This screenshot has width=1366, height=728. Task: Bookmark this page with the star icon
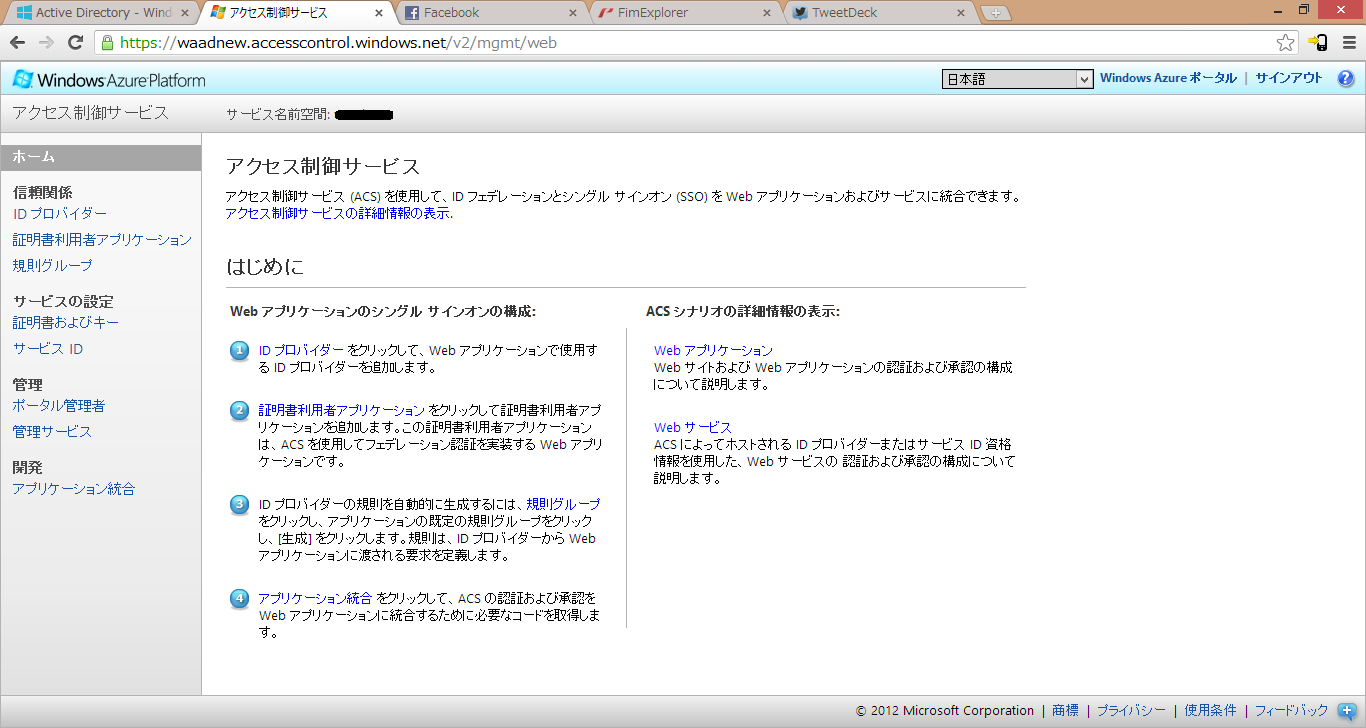click(x=1286, y=43)
